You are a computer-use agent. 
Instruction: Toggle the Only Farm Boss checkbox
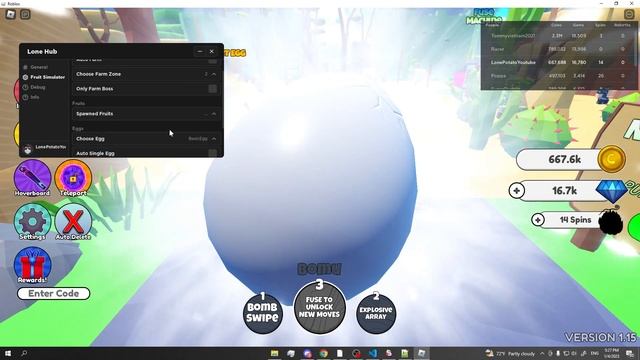[x=213, y=89]
